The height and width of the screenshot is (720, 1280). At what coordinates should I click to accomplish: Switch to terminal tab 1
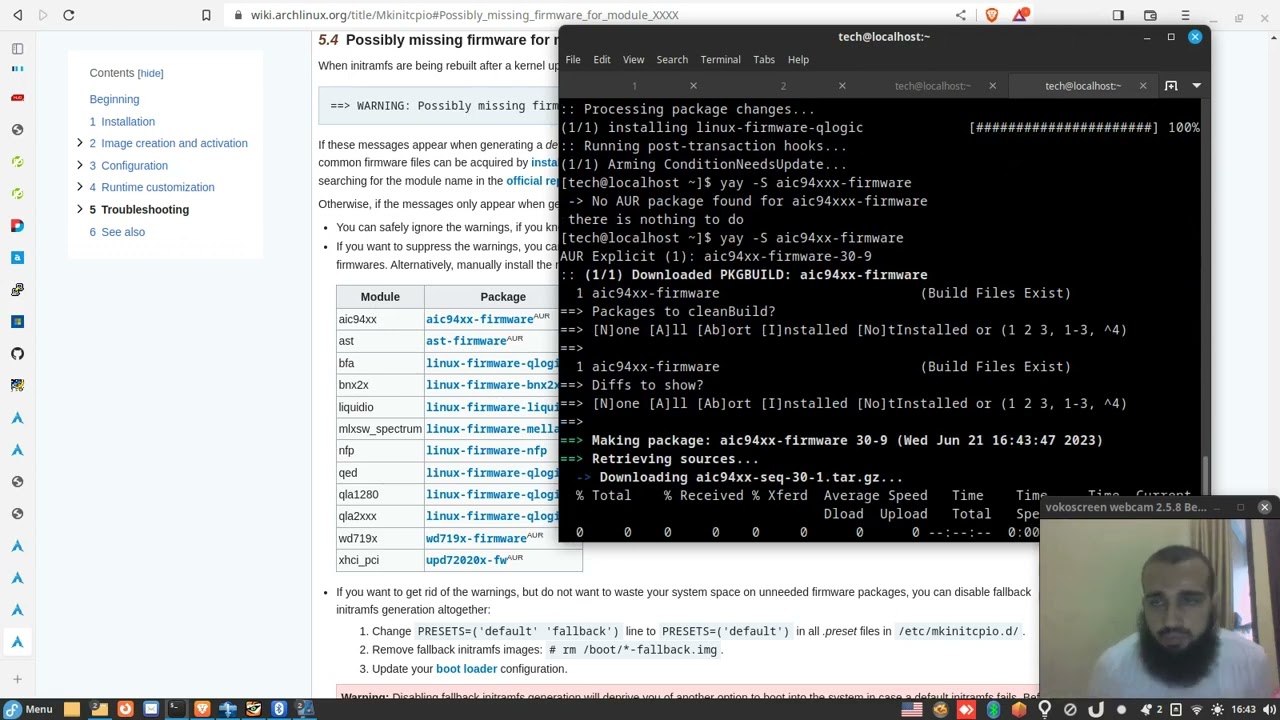(634, 86)
